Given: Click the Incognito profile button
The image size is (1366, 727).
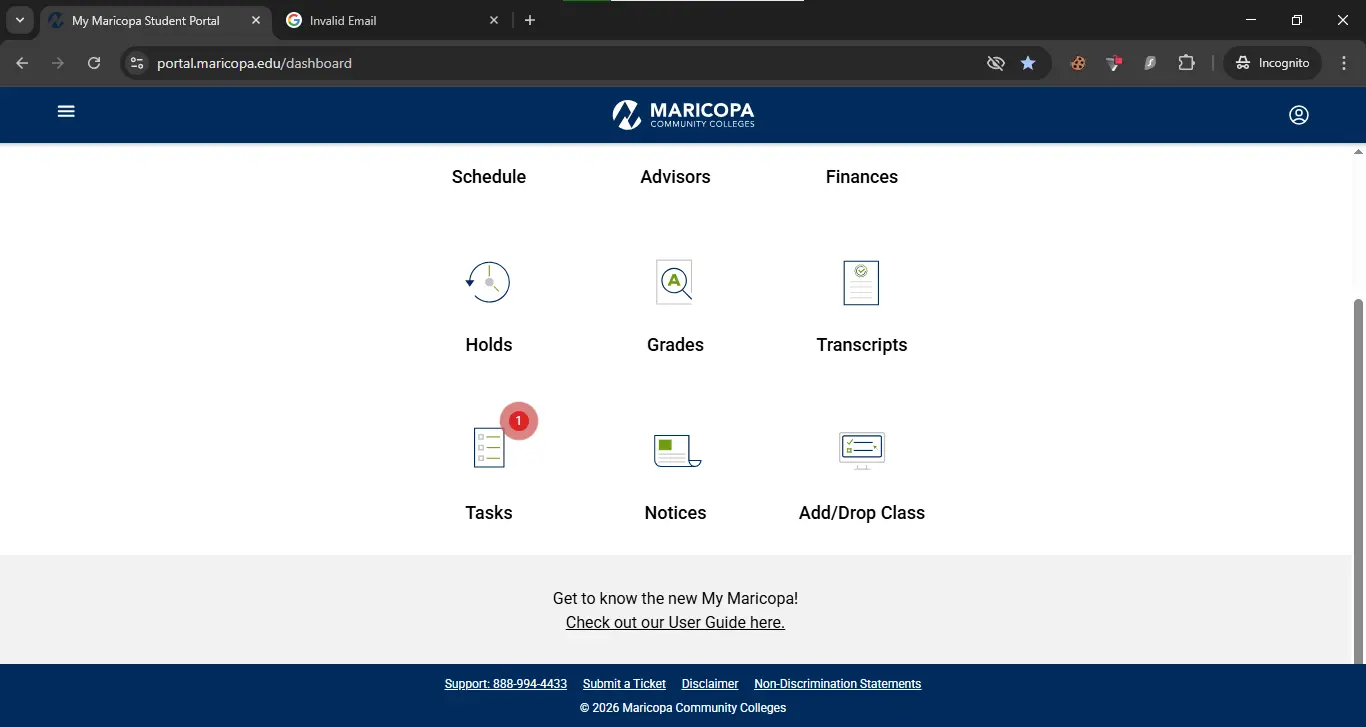Looking at the screenshot, I should 1272,63.
